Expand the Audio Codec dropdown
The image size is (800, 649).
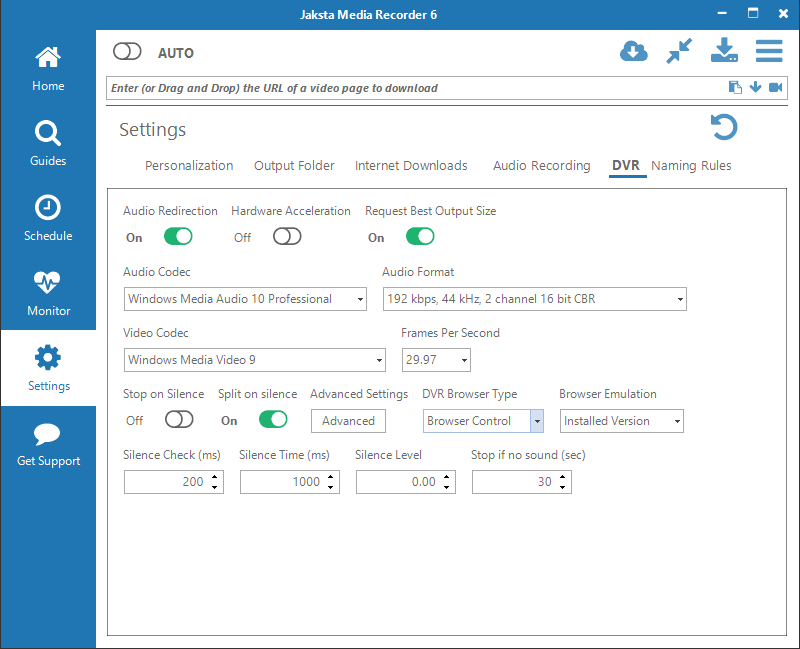(245, 299)
